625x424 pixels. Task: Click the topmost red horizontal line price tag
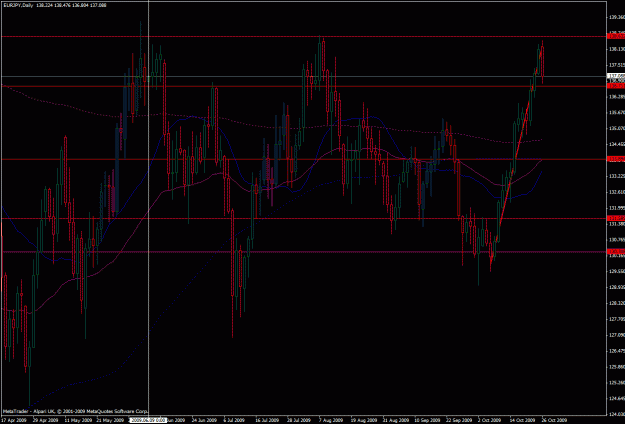coord(616,36)
